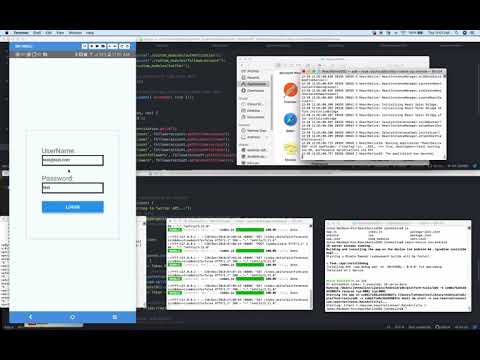Open the Terminal application menu
Viewport: 480px width, 360px height.
21,33
